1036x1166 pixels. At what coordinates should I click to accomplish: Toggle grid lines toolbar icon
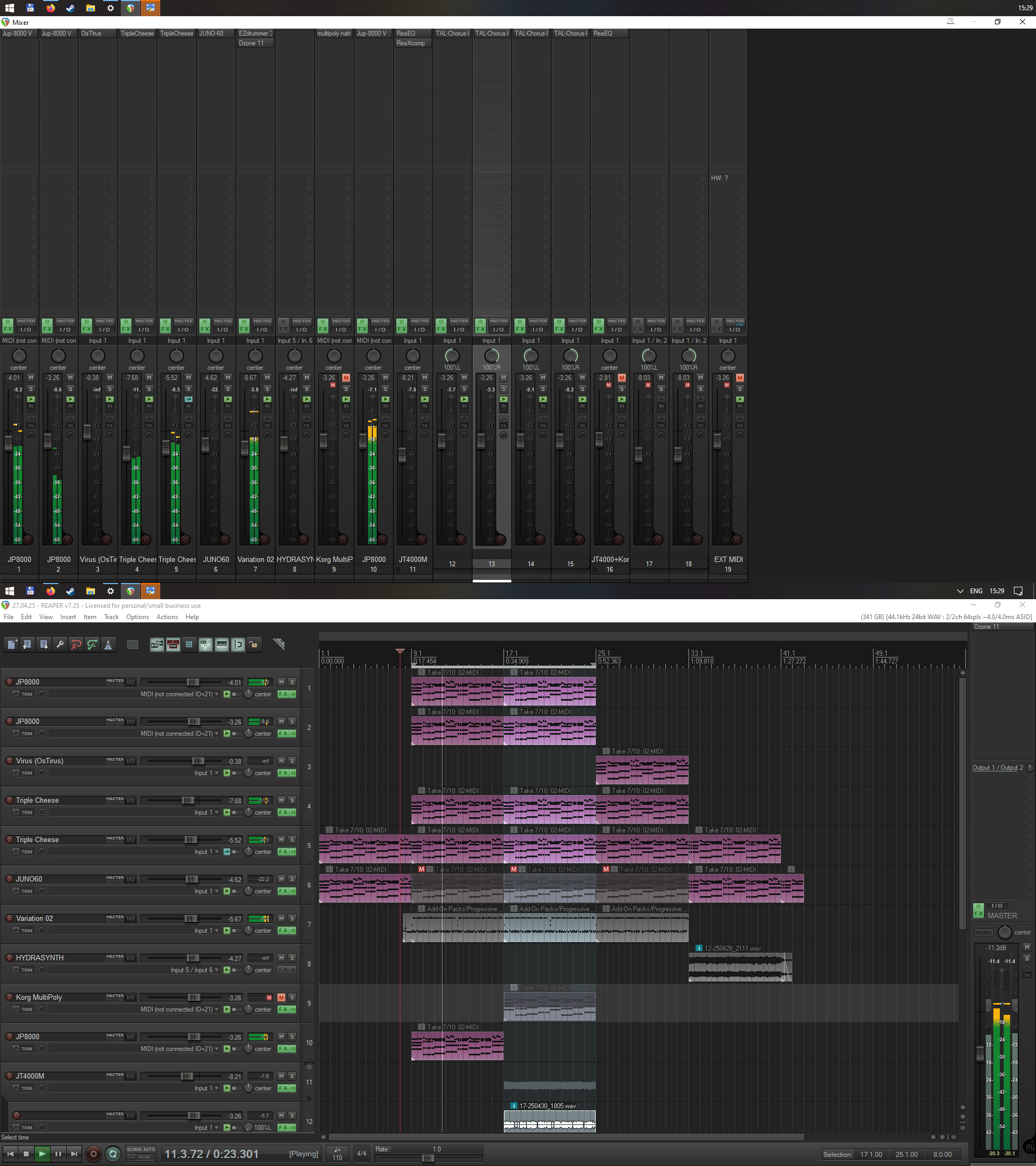(x=189, y=645)
